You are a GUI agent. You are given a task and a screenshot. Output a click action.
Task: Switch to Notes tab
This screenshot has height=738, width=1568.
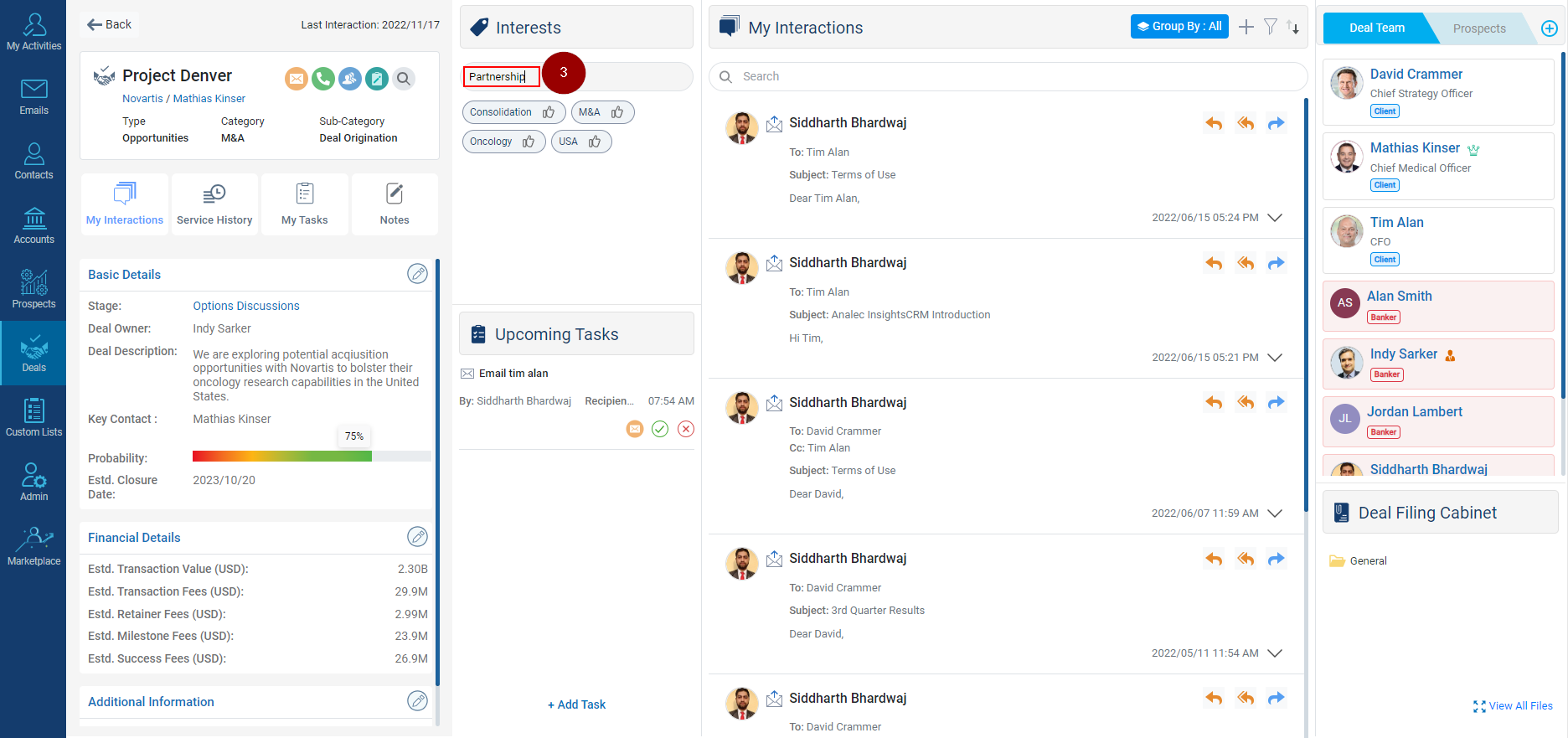(395, 204)
